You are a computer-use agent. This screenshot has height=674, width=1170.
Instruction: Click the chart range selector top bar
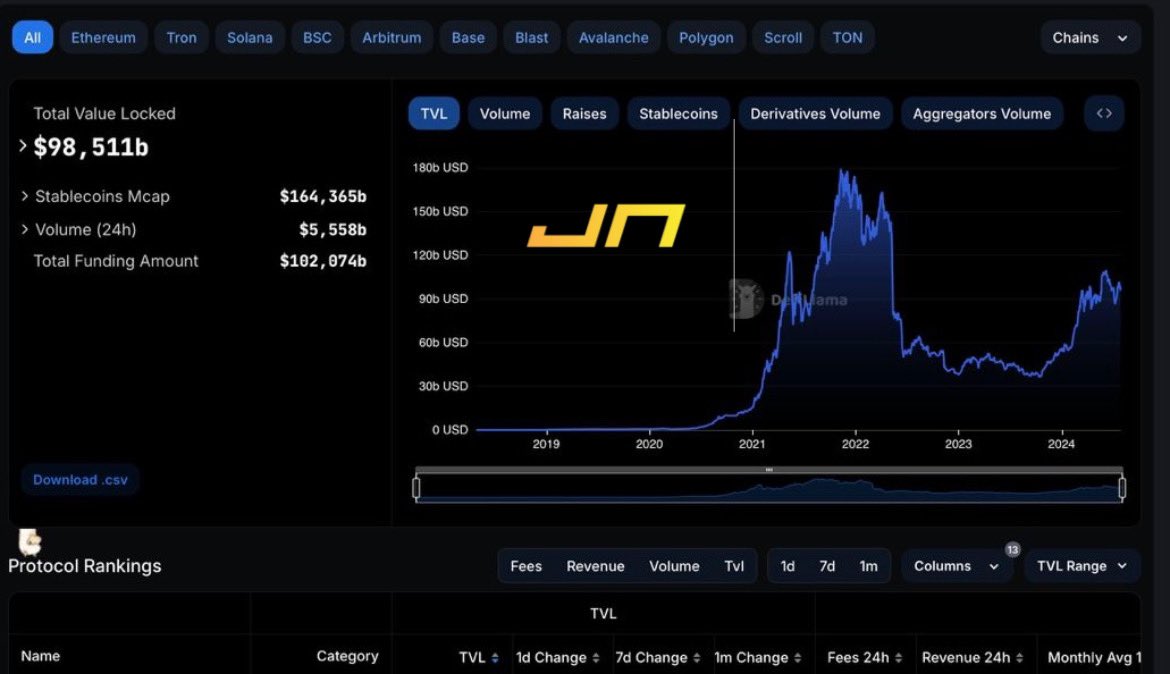click(x=769, y=470)
